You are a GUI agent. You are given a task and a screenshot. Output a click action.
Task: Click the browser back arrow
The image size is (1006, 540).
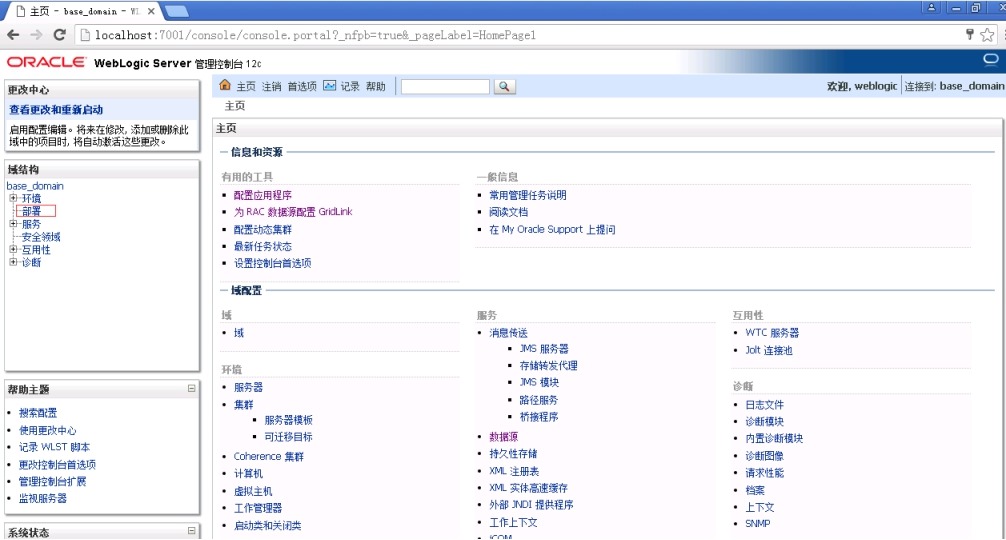[x=13, y=35]
